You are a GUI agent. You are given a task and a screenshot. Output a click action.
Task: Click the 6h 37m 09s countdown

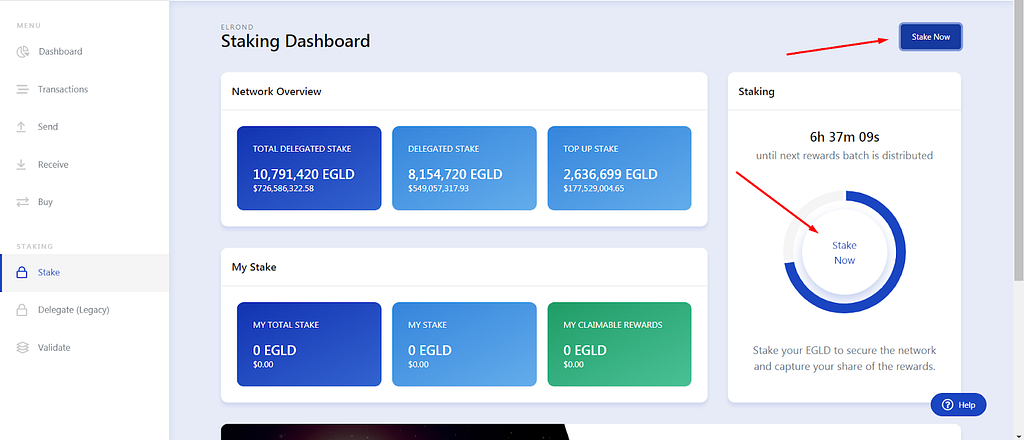pos(844,137)
